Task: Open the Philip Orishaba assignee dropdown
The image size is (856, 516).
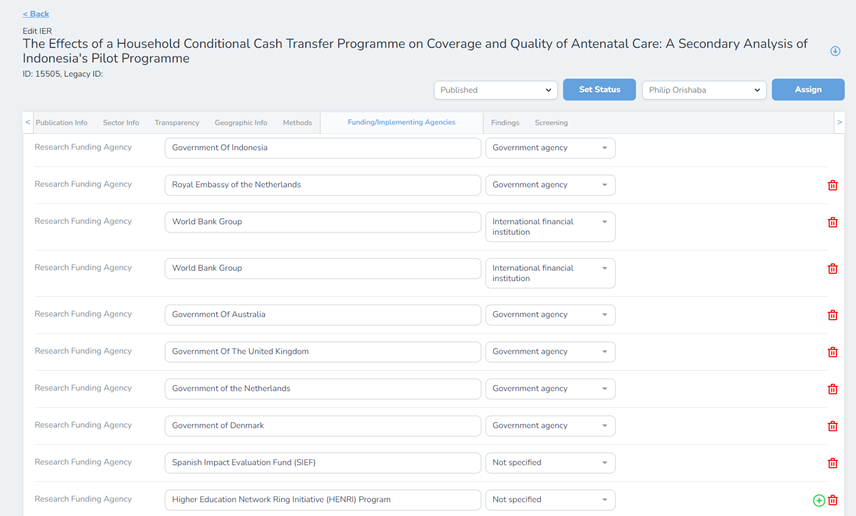Action: tap(703, 90)
